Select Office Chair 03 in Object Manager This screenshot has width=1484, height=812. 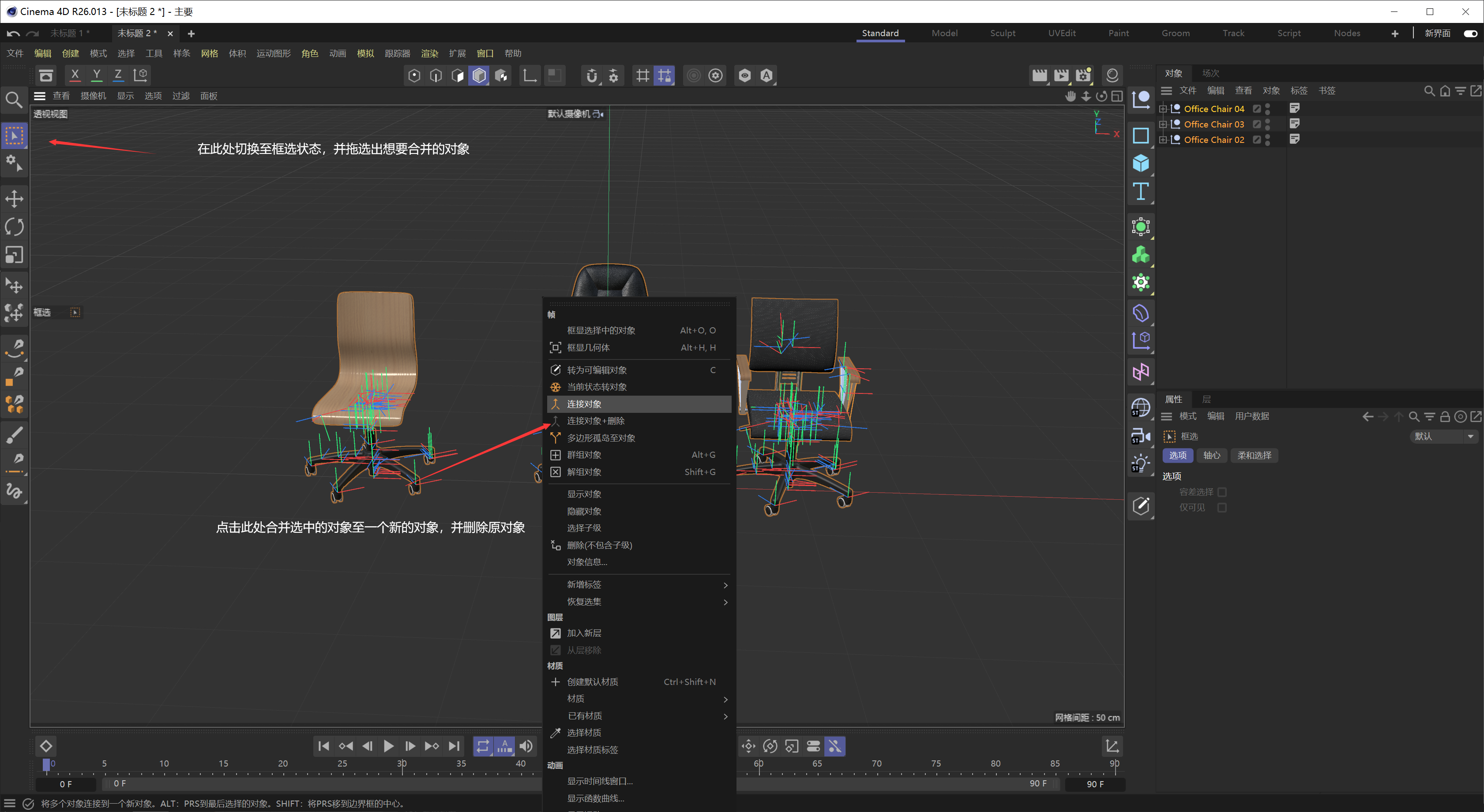click(1214, 124)
